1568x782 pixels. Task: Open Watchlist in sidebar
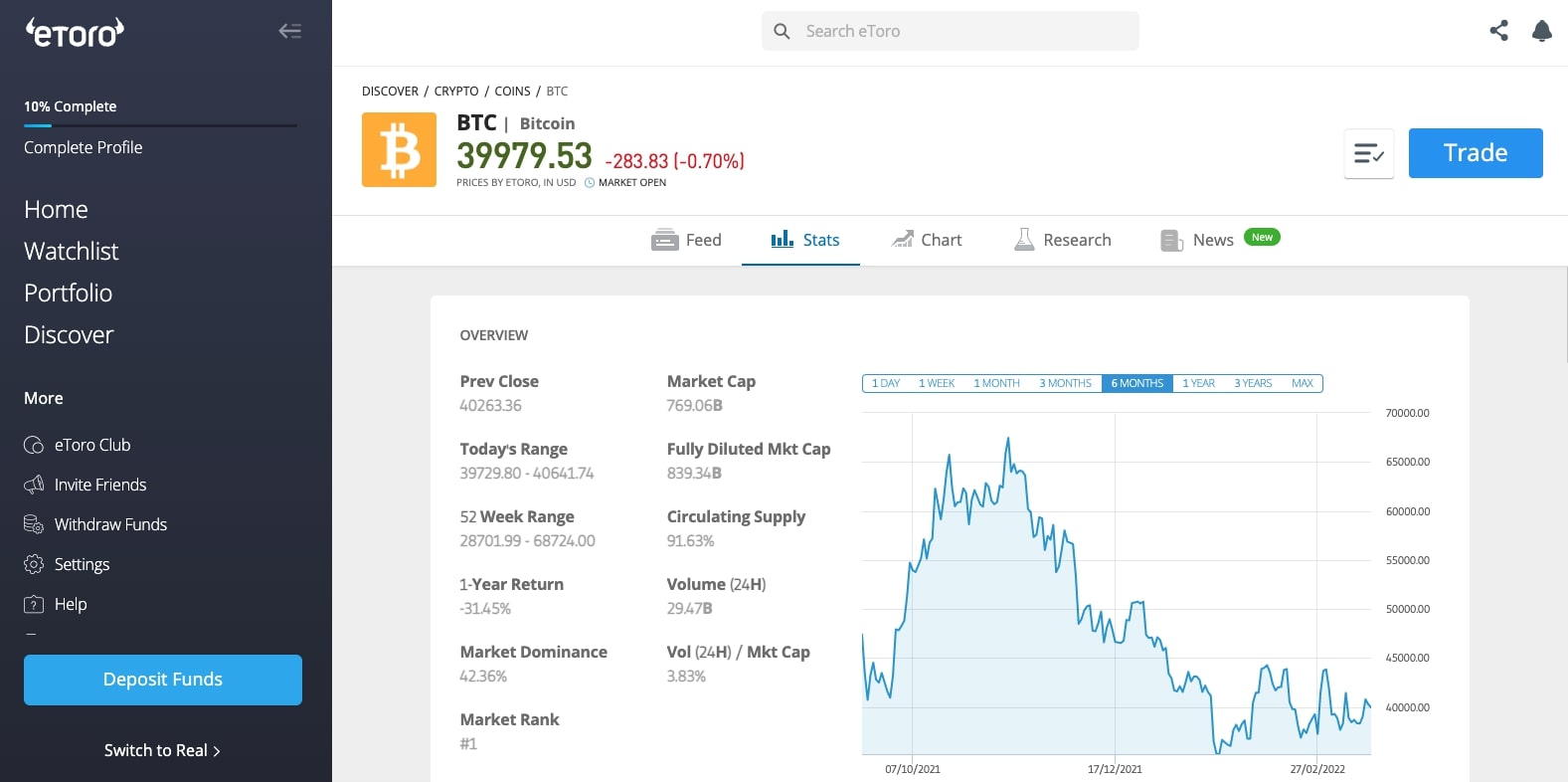(72, 252)
